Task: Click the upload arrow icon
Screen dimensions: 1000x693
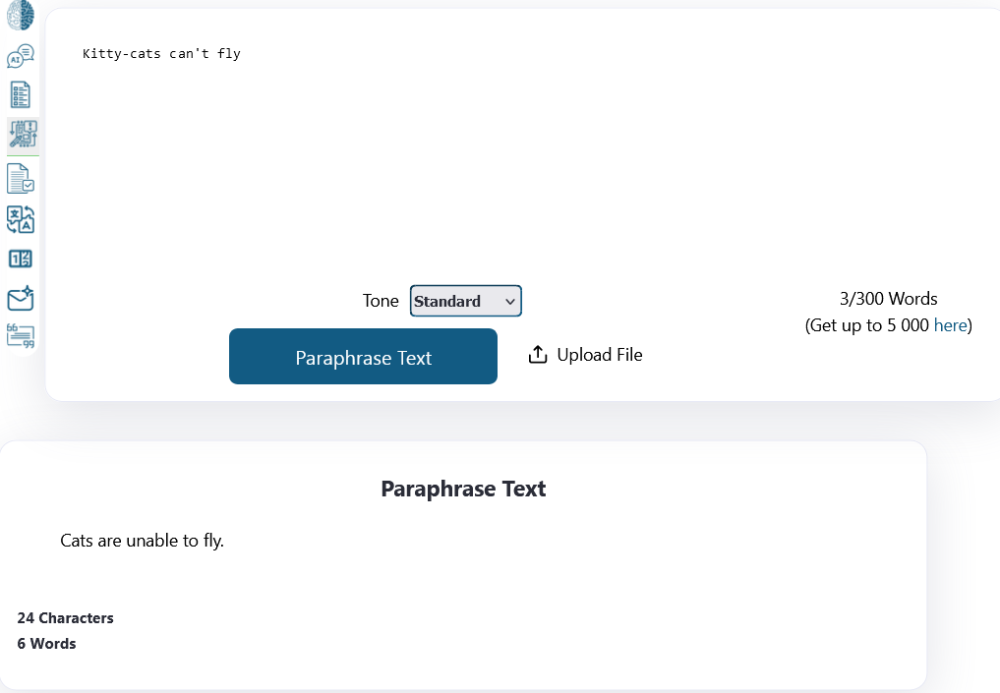Action: pos(538,354)
